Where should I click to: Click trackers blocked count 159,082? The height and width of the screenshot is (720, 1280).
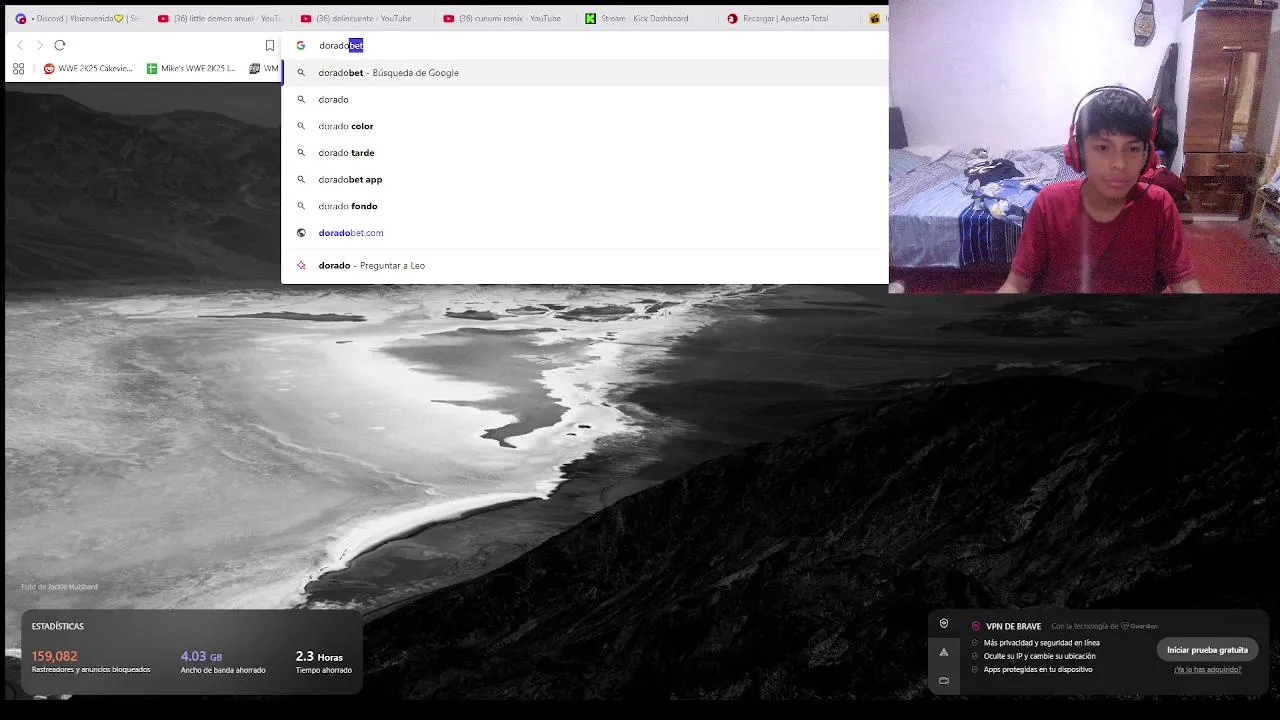coord(54,656)
